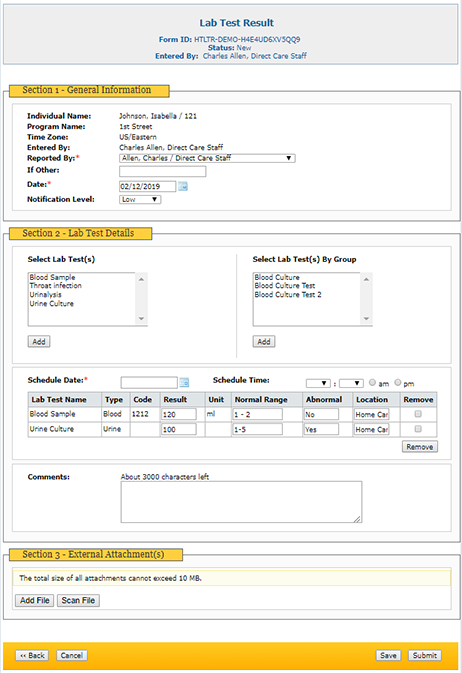Open the Schedule Date calendar icon
This screenshot has width=462, height=673.
(184, 382)
